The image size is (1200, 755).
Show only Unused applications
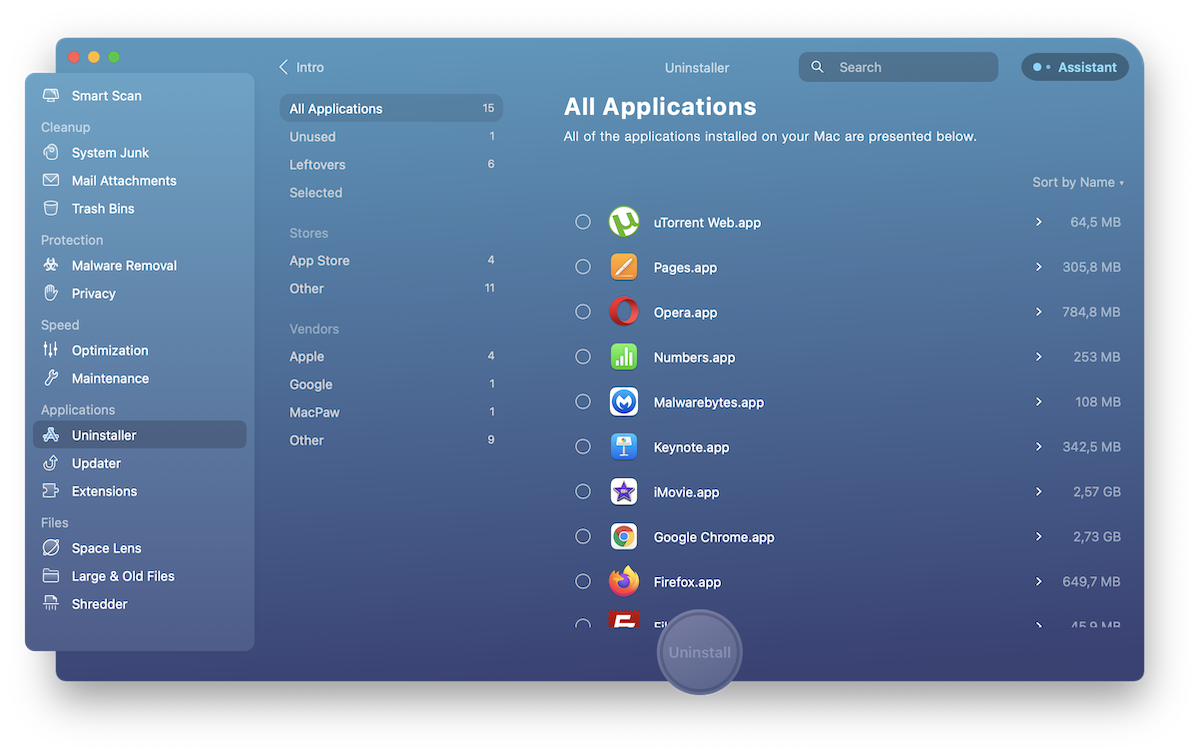[x=311, y=136]
